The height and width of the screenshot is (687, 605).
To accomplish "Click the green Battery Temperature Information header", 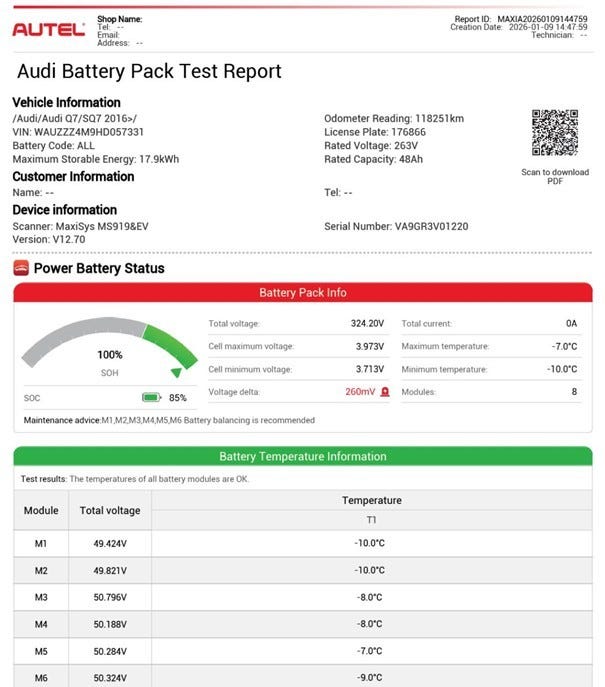I will click(x=303, y=456).
